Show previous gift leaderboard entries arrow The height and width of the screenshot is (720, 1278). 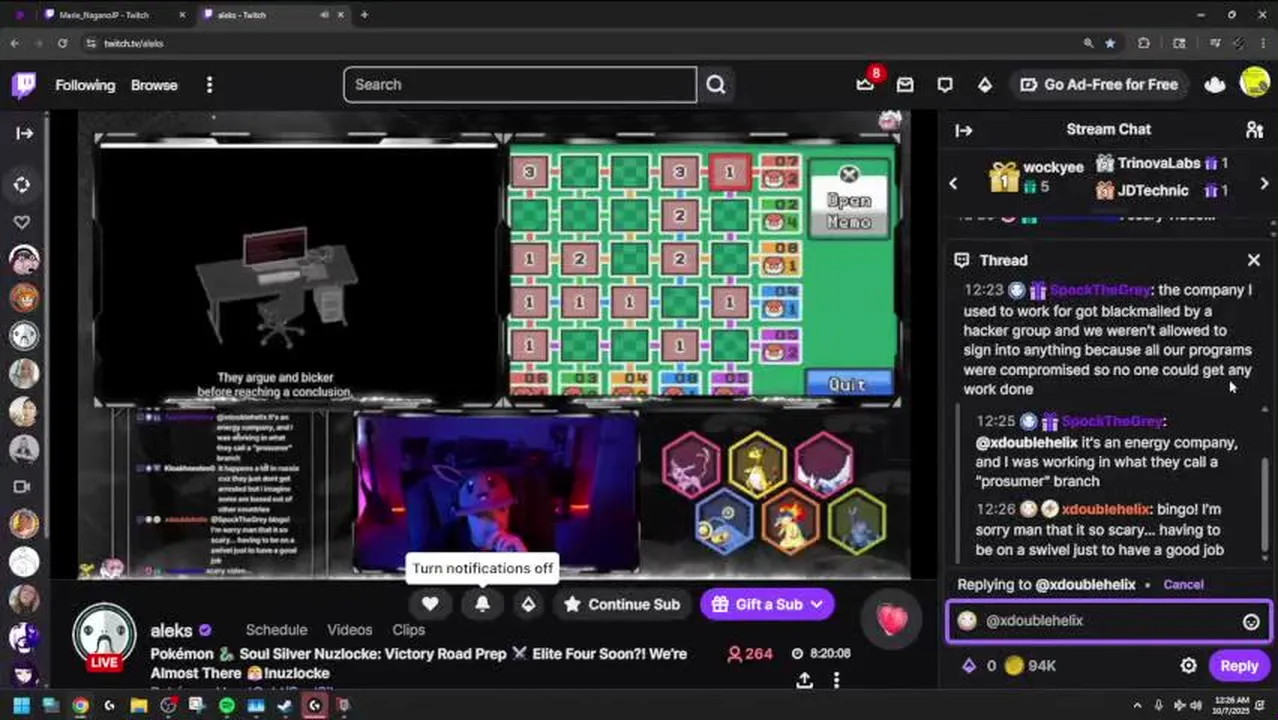click(953, 184)
